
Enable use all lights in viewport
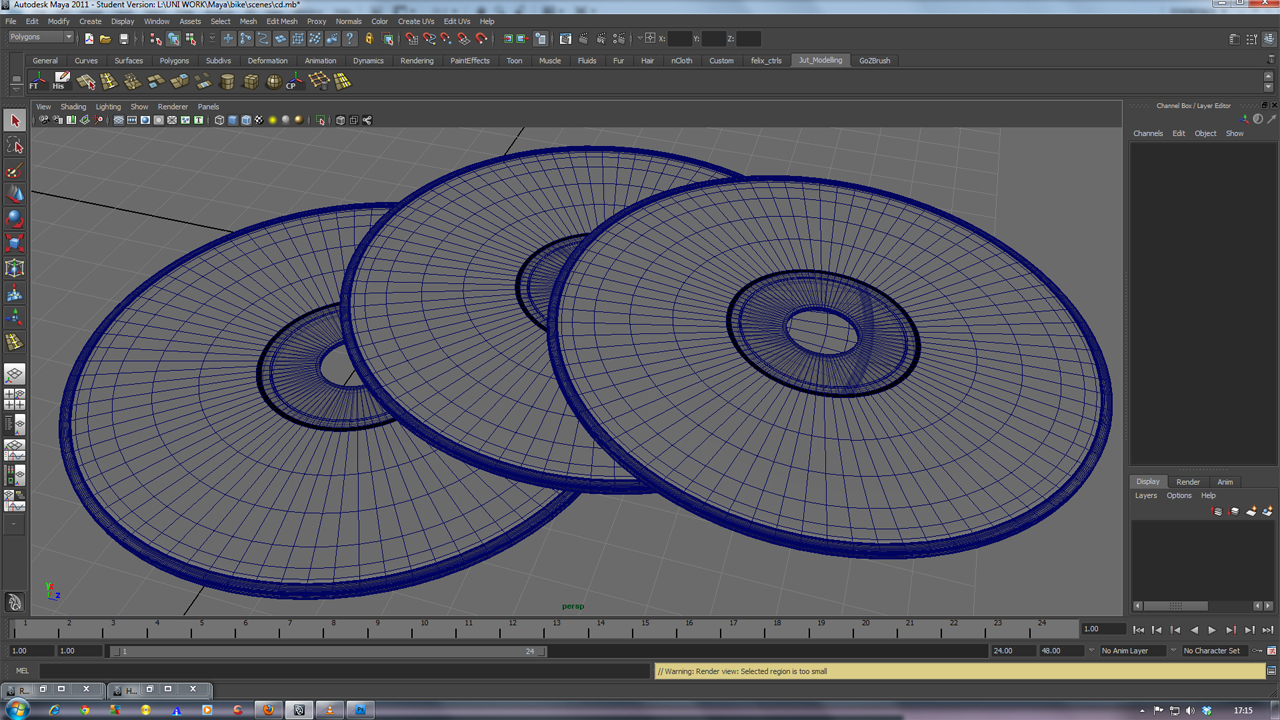[272, 120]
